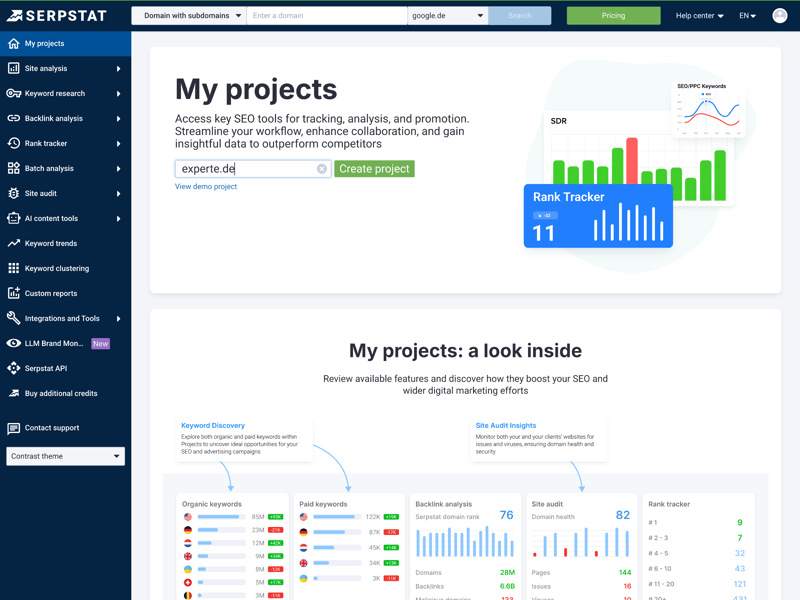Click the Site audit preview card
Image resolution: width=800 pixels, height=600 pixels.
581,546
